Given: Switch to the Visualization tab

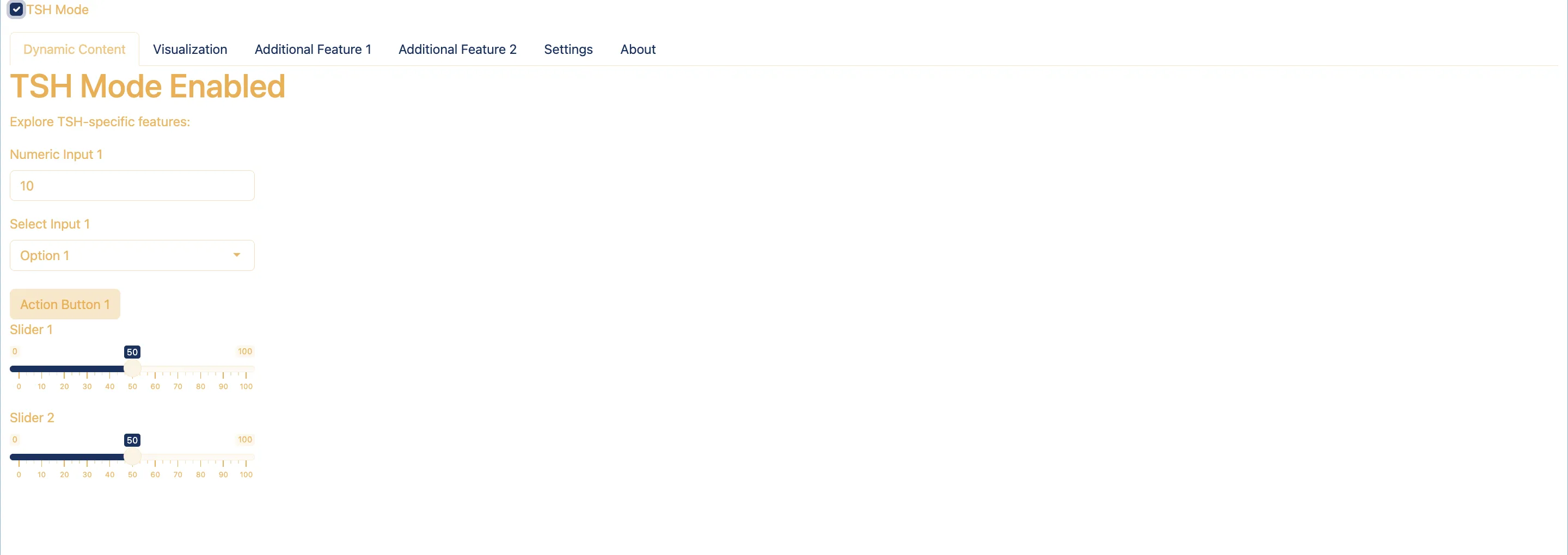Looking at the screenshot, I should click(x=189, y=50).
